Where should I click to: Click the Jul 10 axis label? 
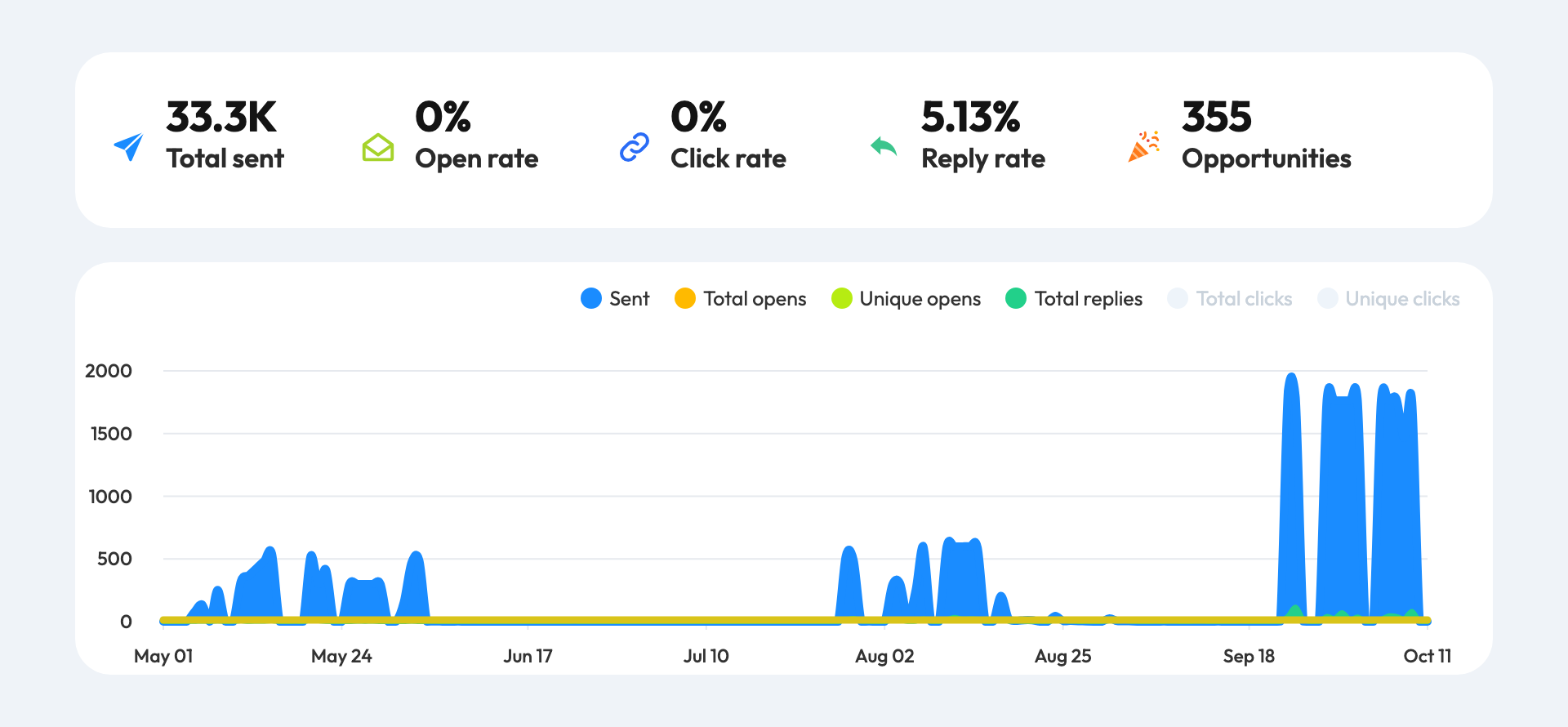tap(706, 656)
